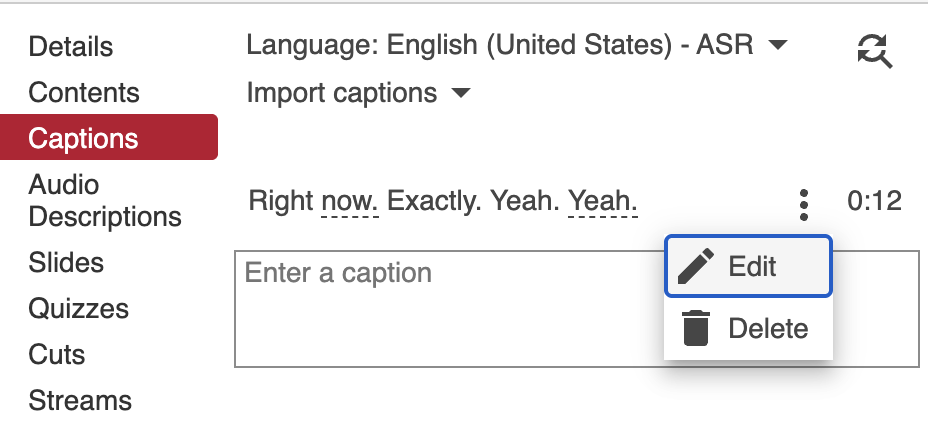This screenshot has width=928, height=448.
Task: Click the underlined word "now."
Action: click(350, 202)
